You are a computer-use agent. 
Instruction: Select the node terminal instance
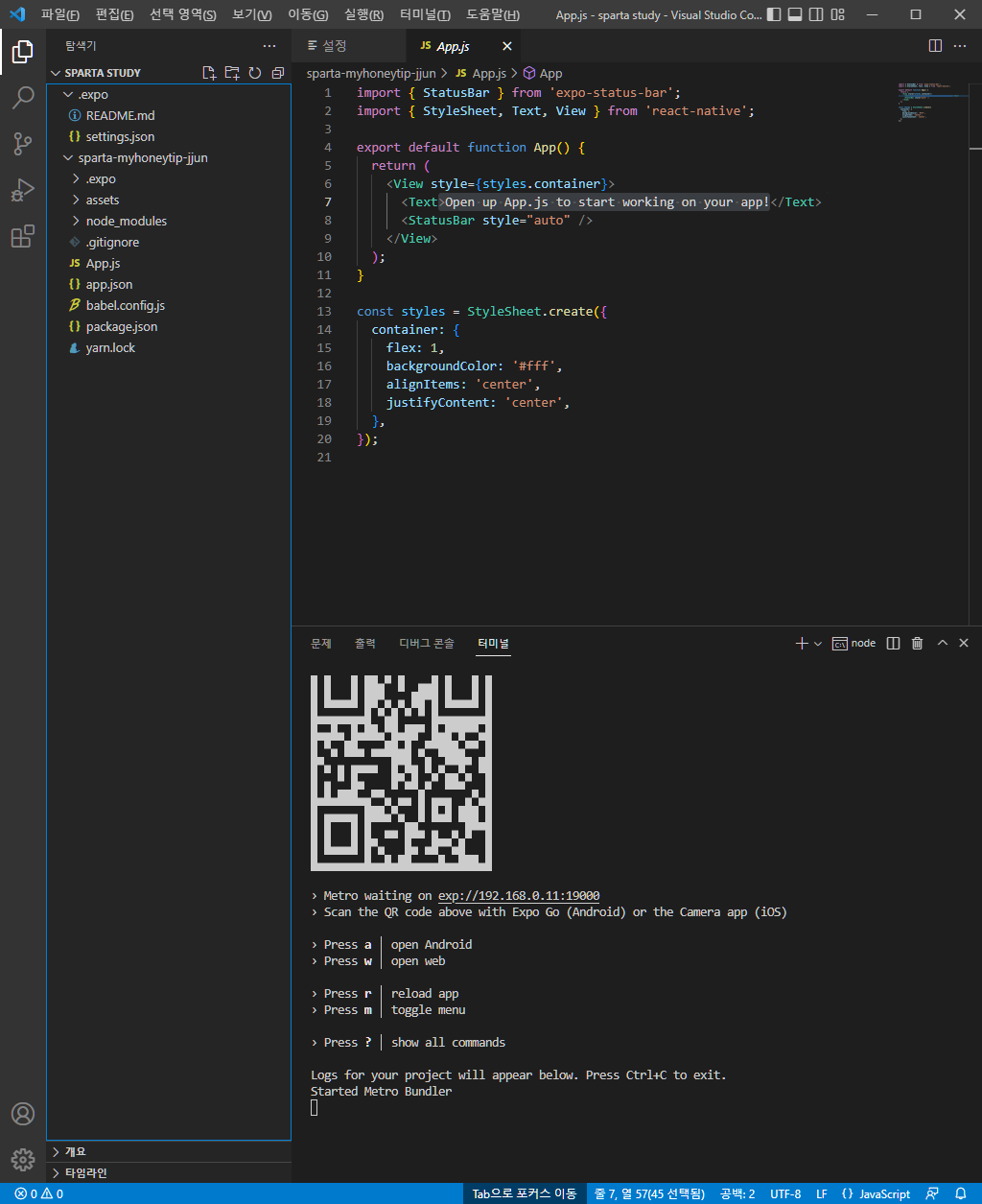(853, 644)
